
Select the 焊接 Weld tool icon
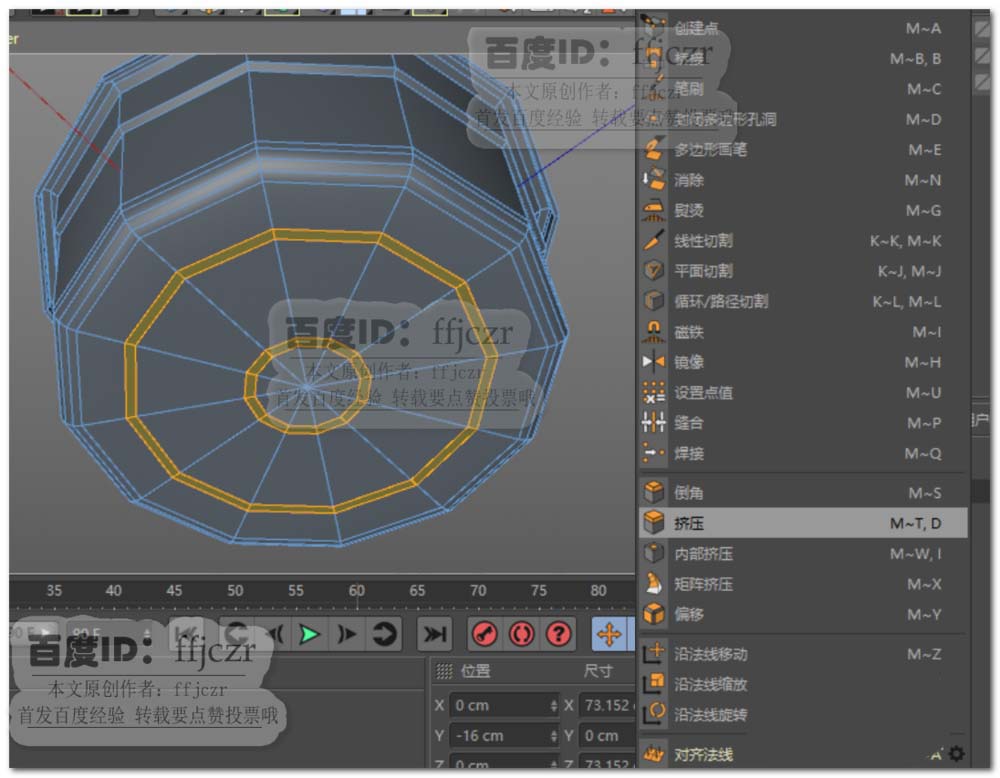click(x=654, y=453)
